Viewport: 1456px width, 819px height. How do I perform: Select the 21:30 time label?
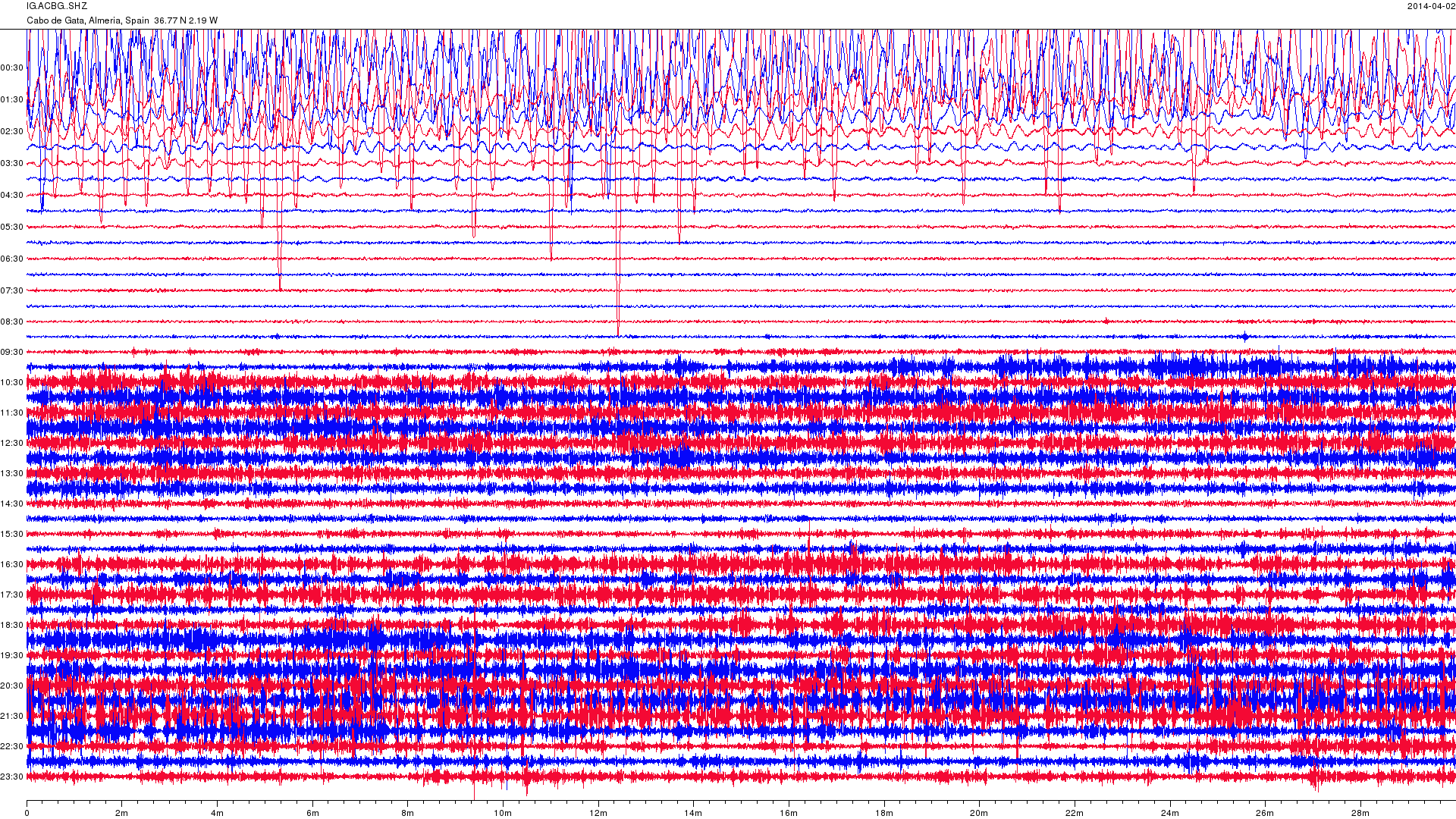click(x=12, y=717)
